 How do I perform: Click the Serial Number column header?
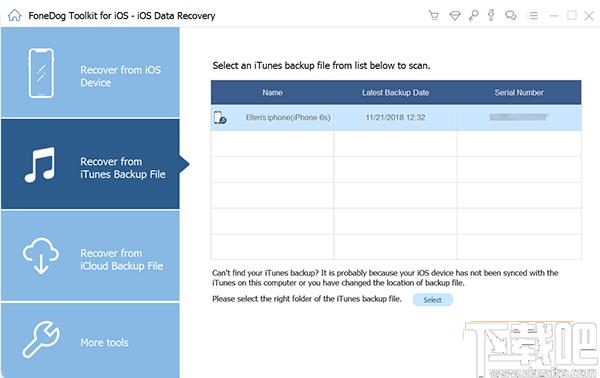coord(519,93)
